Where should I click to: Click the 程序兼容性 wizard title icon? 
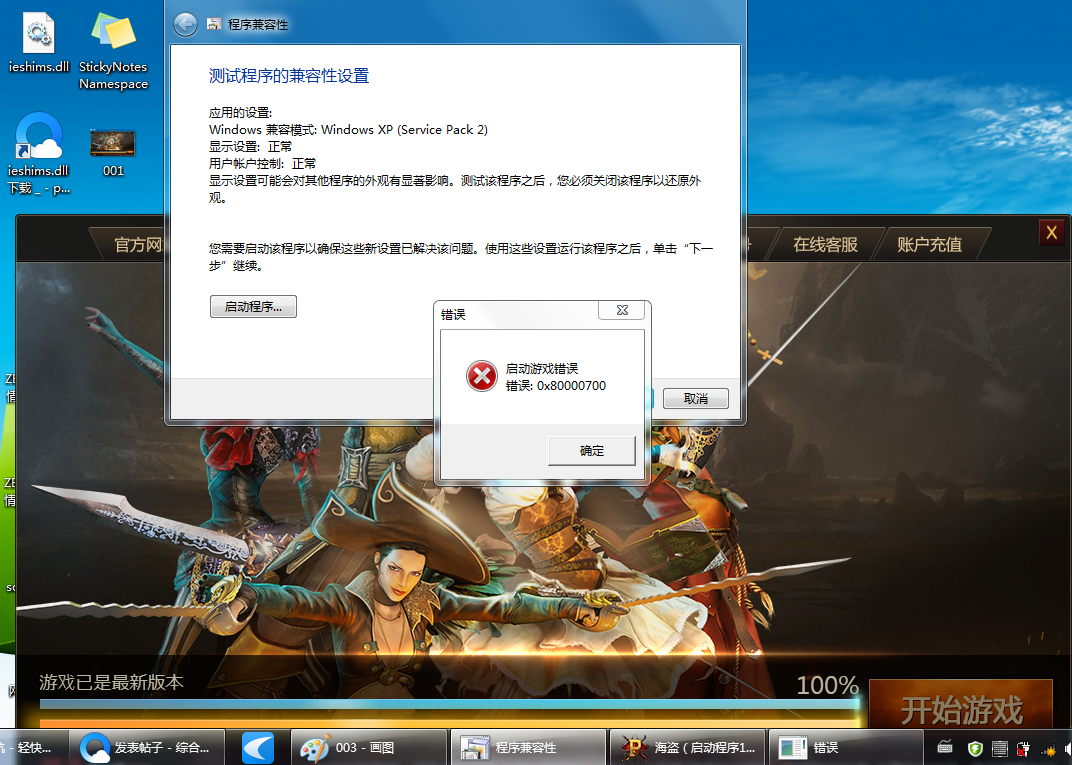point(214,25)
